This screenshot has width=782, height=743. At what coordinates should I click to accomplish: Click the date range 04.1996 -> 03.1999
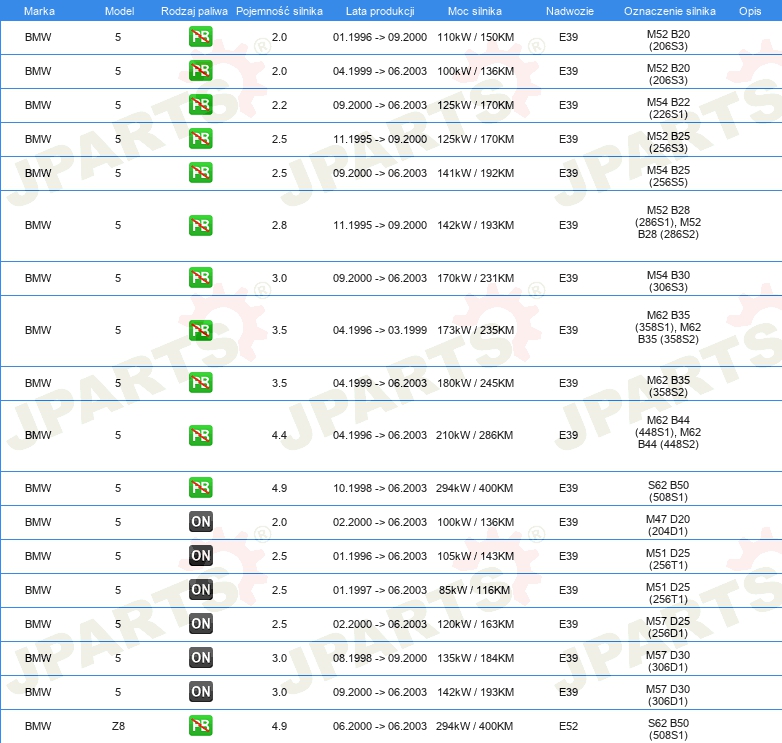pyautogui.click(x=380, y=330)
